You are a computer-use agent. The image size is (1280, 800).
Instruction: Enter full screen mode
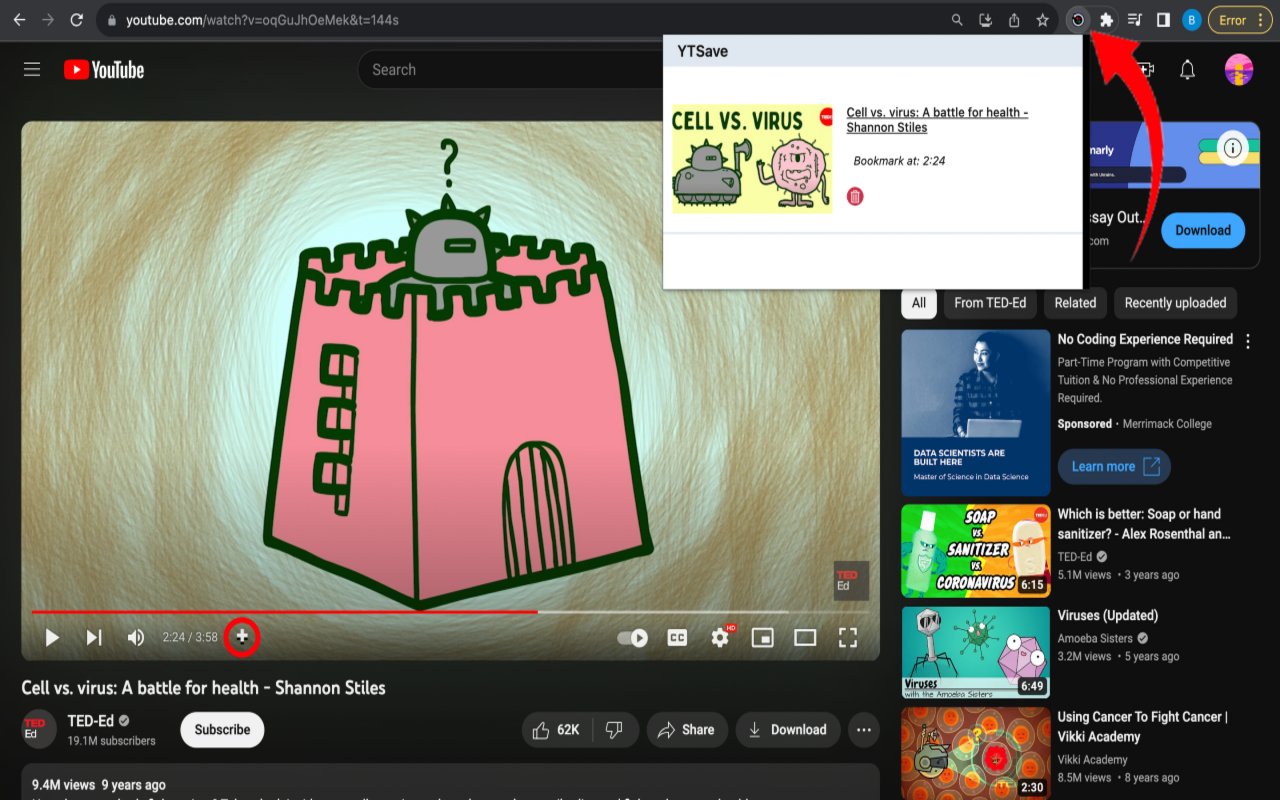tap(848, 637)
